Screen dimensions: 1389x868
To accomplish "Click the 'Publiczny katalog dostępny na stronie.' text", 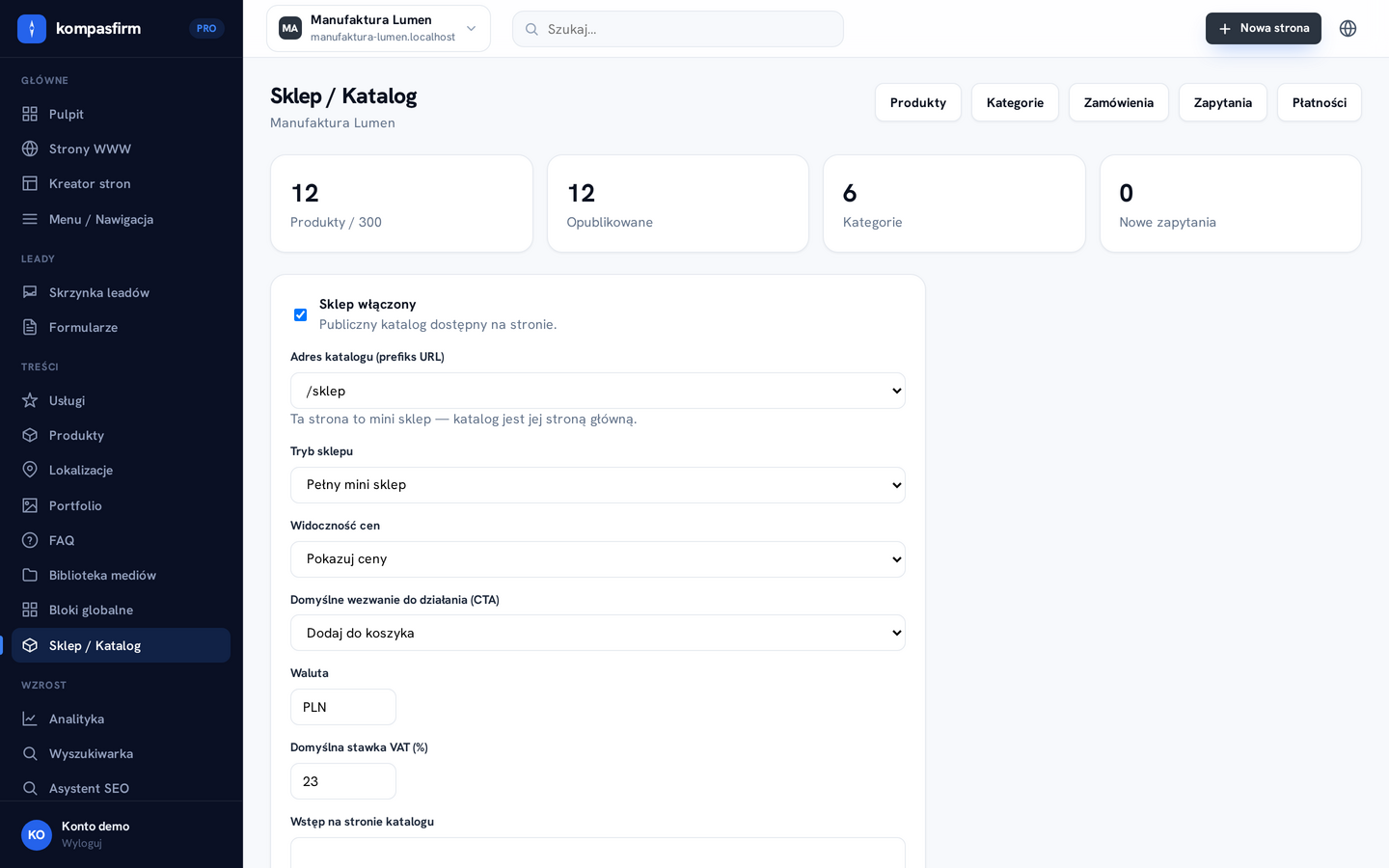I will (x=438, y=324).
